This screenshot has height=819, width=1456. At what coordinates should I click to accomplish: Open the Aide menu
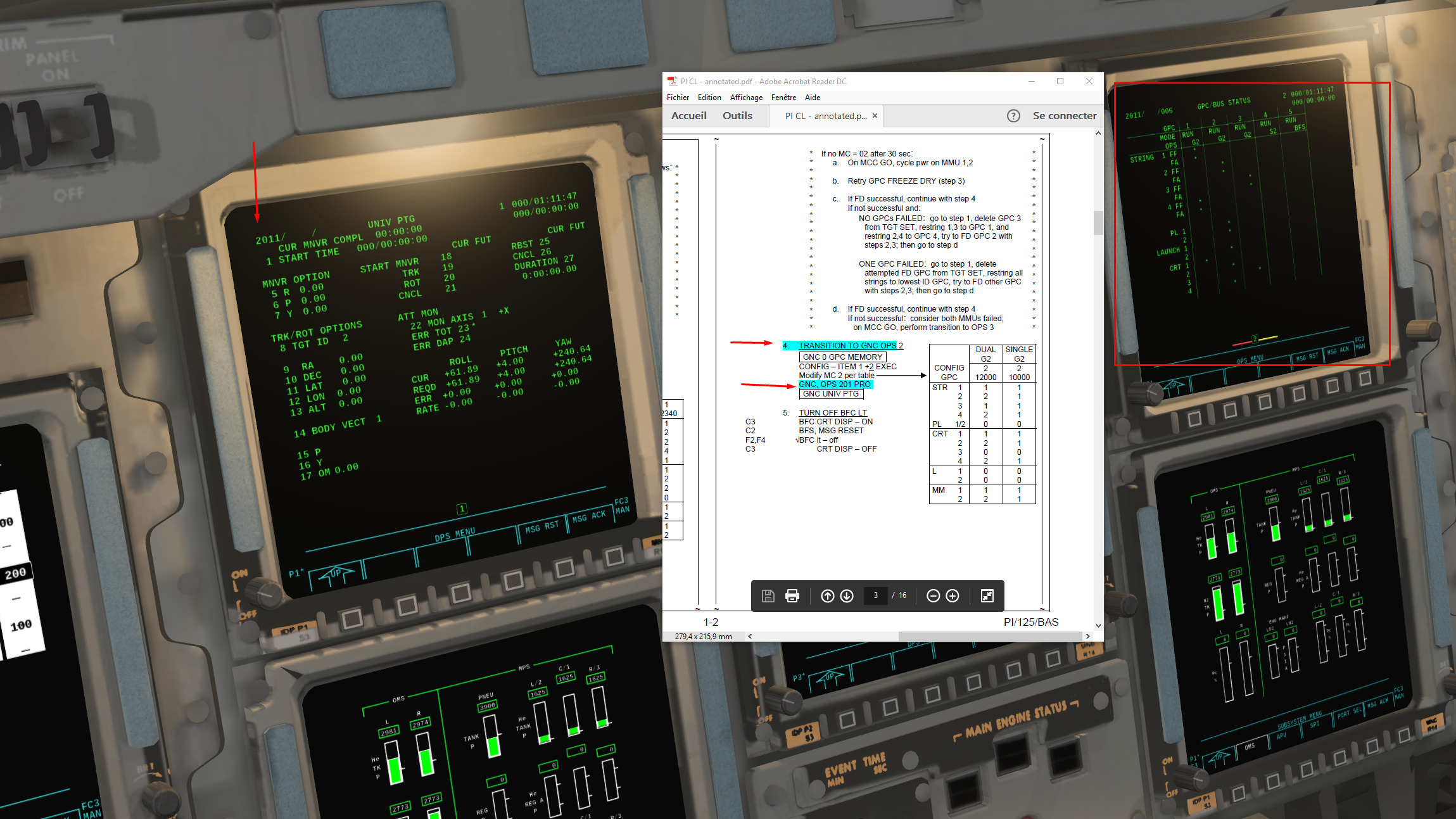[x=813, y=97]
